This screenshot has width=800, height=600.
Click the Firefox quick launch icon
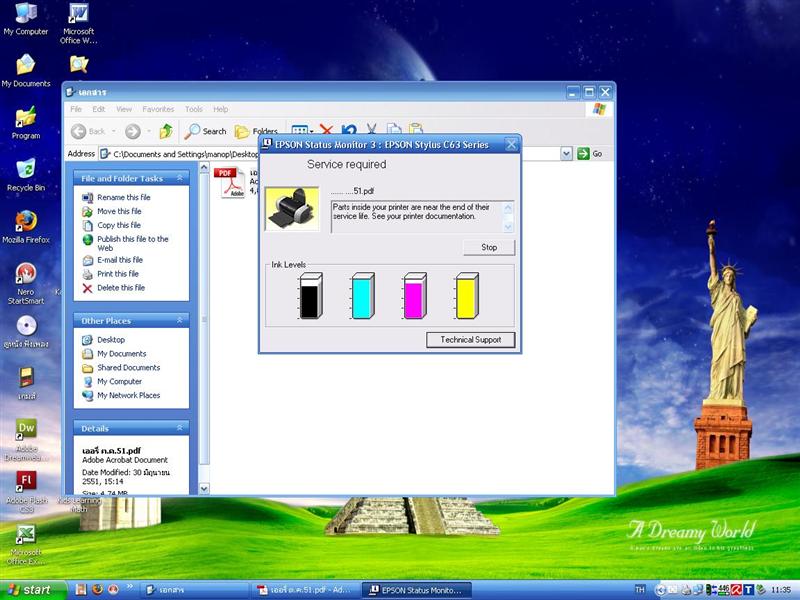click(x=97, y=590)
